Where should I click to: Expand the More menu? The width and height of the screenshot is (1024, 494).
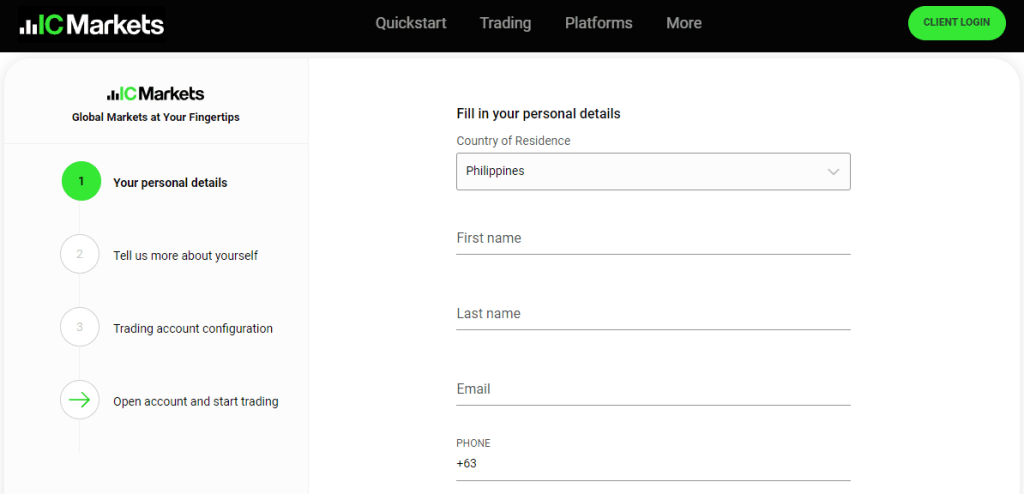point(684,23)
